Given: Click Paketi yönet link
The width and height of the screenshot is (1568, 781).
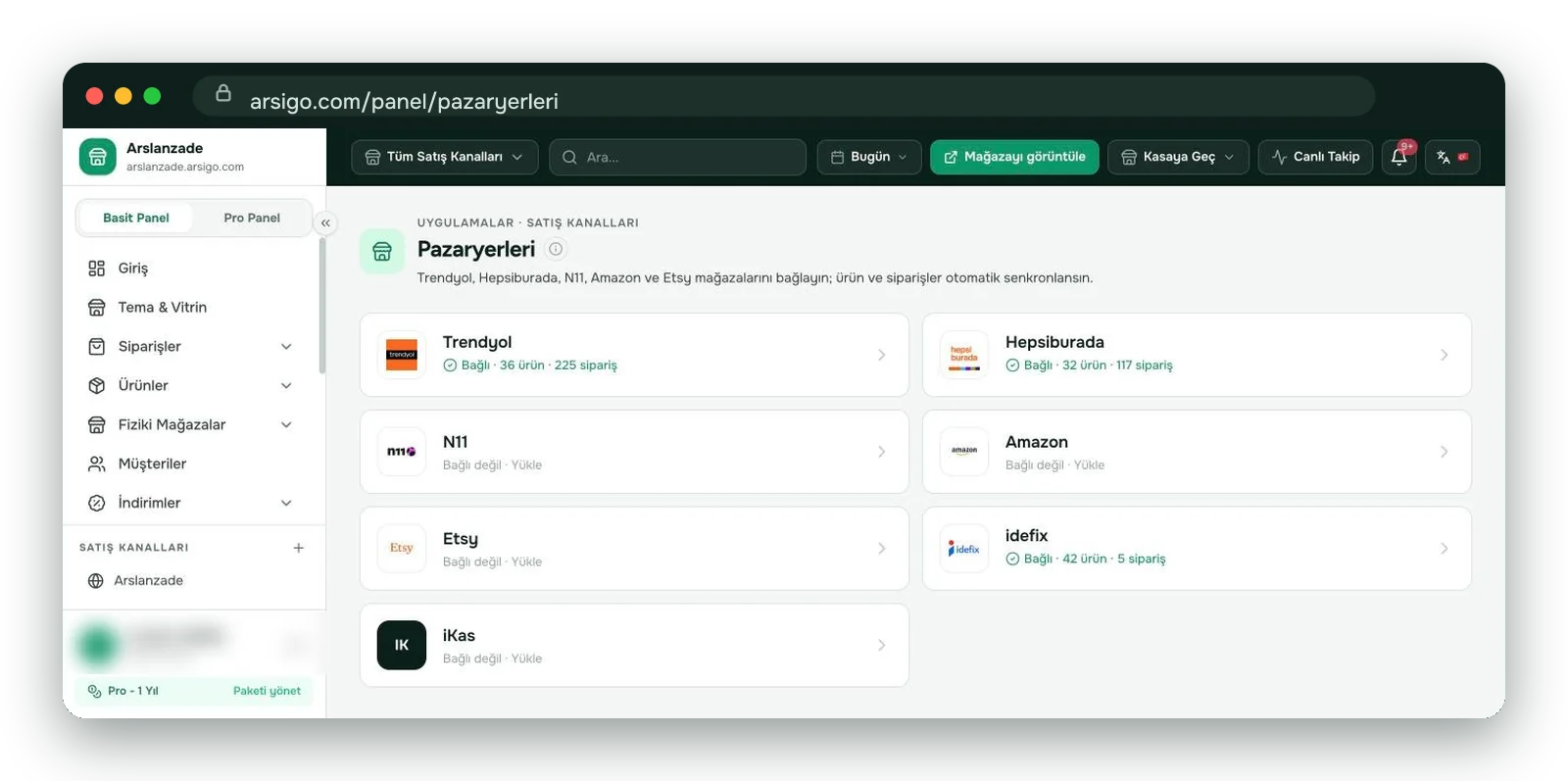Looking at the screenshot, I should click(x=267, y=691).
